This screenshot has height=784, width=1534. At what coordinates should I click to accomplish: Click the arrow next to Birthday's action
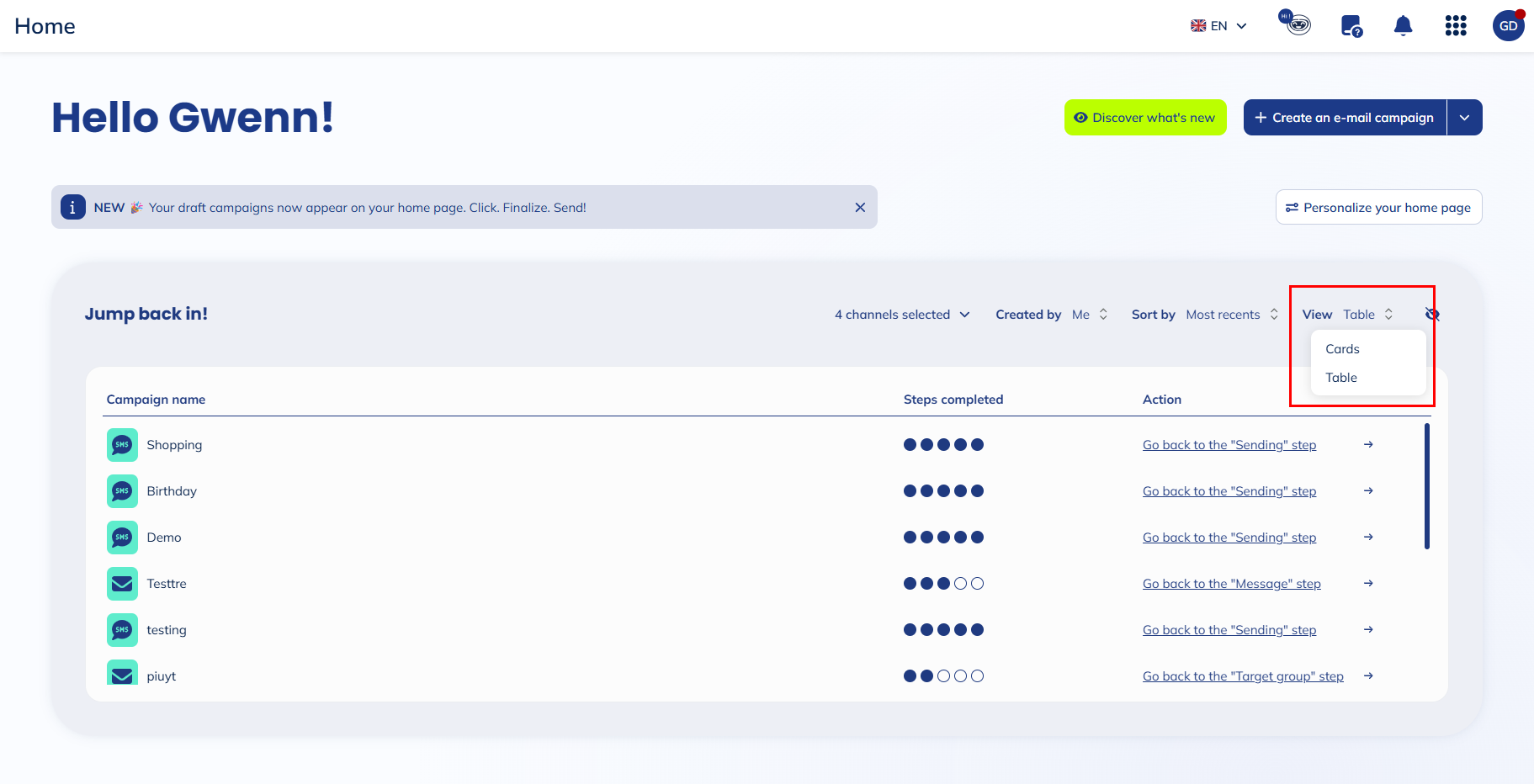pos(1368,491)
